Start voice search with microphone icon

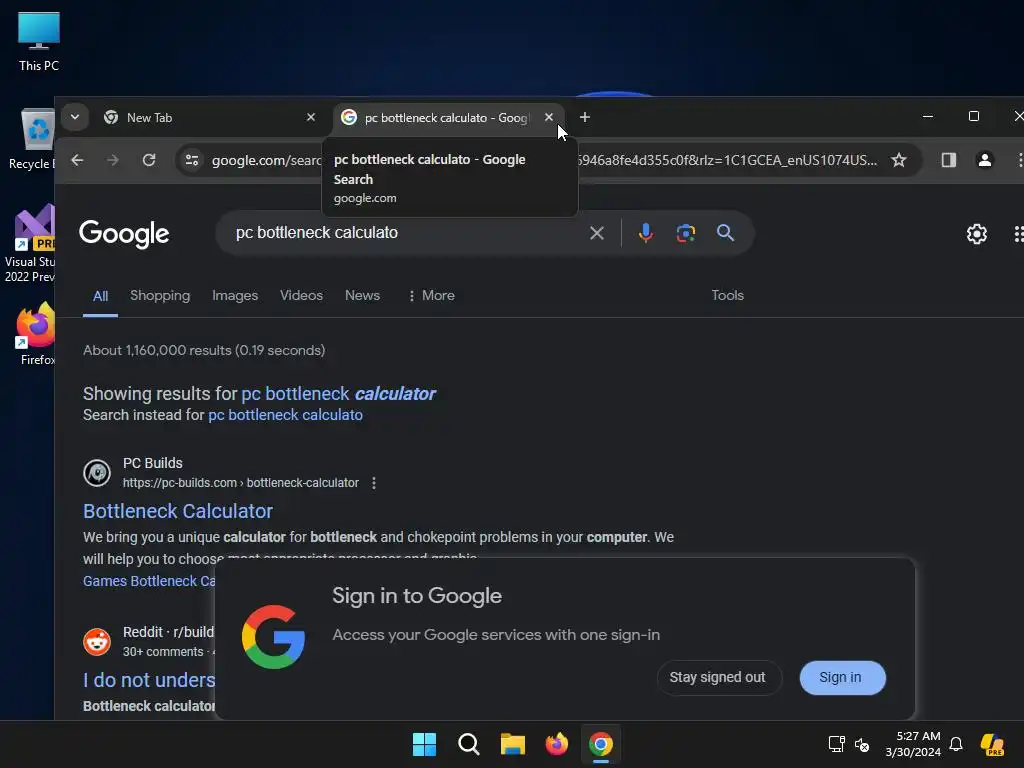click(x=645, y=233)
